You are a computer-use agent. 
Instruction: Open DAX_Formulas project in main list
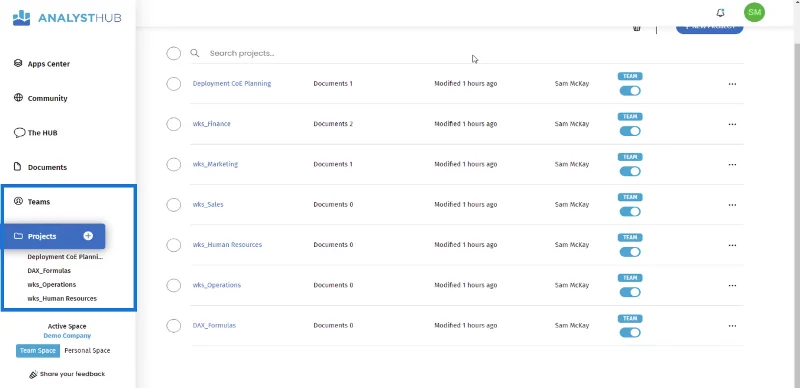(214, 325)
